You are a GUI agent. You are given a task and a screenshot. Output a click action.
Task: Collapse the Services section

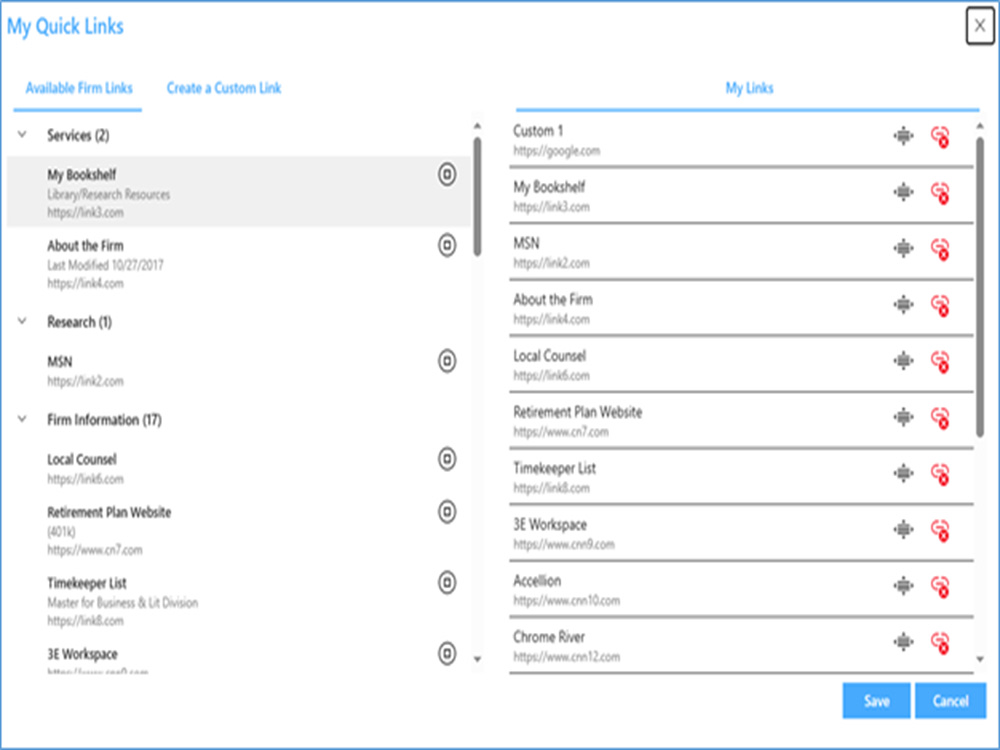point(22,135)
